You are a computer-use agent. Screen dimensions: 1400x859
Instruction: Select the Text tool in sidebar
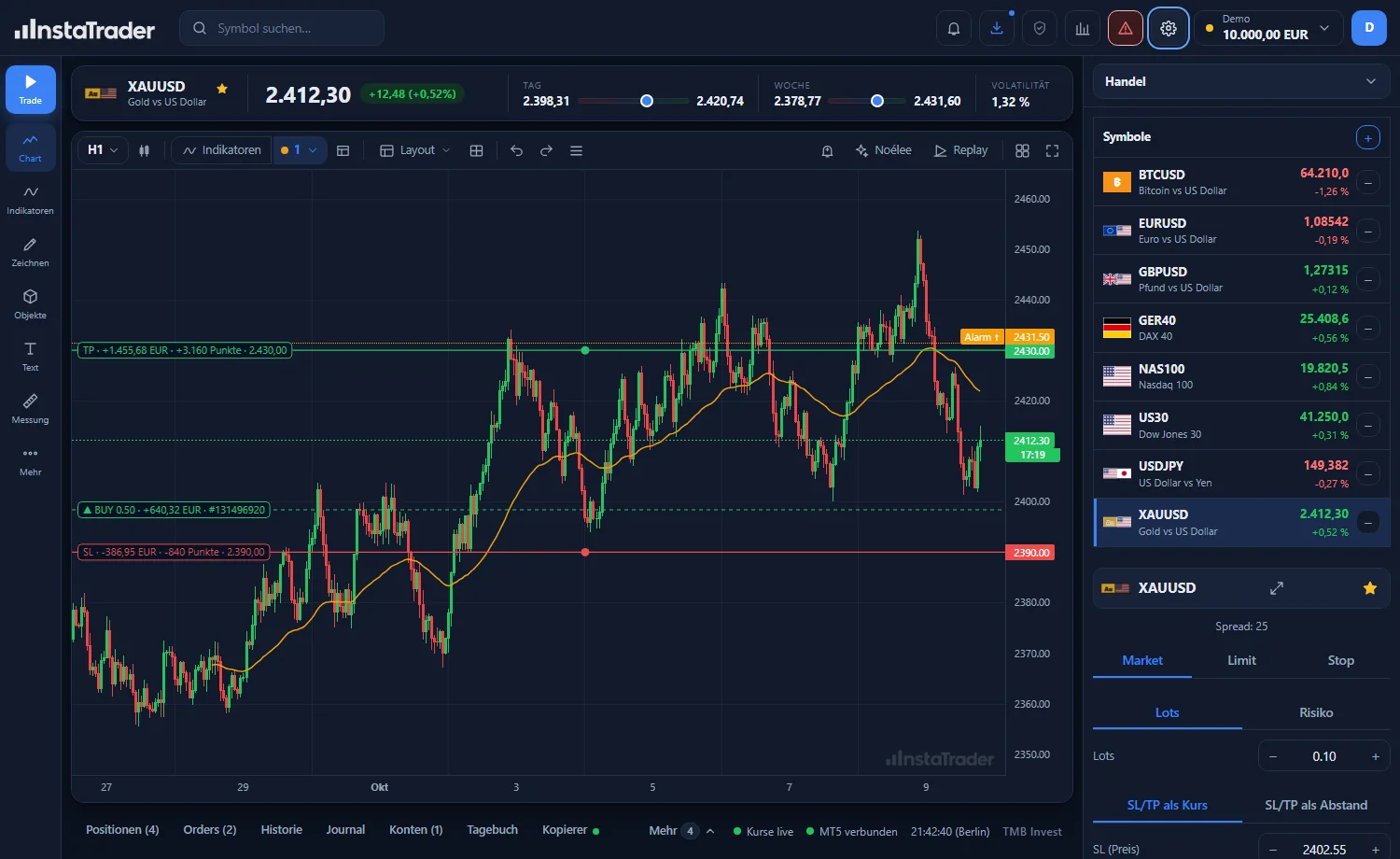pyautogui.click(x=30, y=357)
